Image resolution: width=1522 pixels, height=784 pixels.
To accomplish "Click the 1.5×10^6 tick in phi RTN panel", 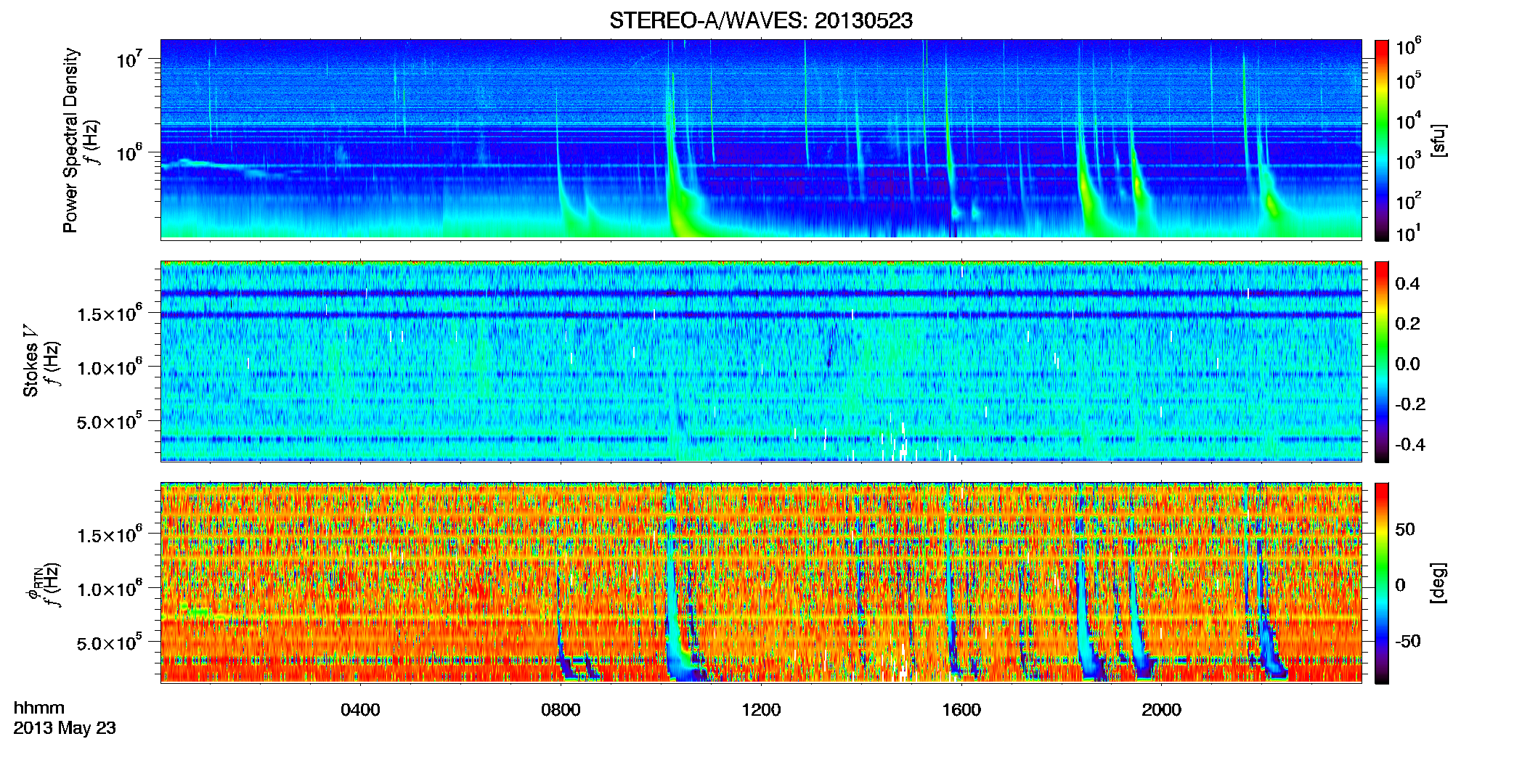I will point(110,534).
